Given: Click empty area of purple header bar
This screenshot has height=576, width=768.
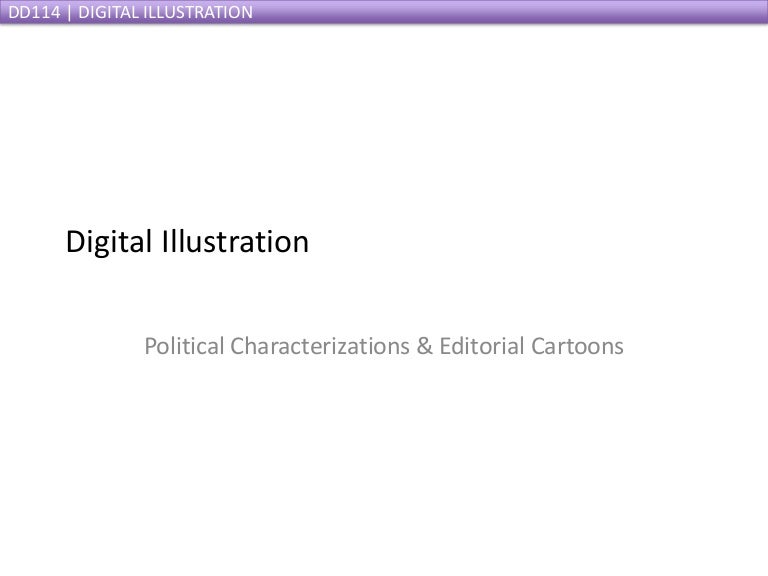Looking at the screenshot, I should click(500, 12).
